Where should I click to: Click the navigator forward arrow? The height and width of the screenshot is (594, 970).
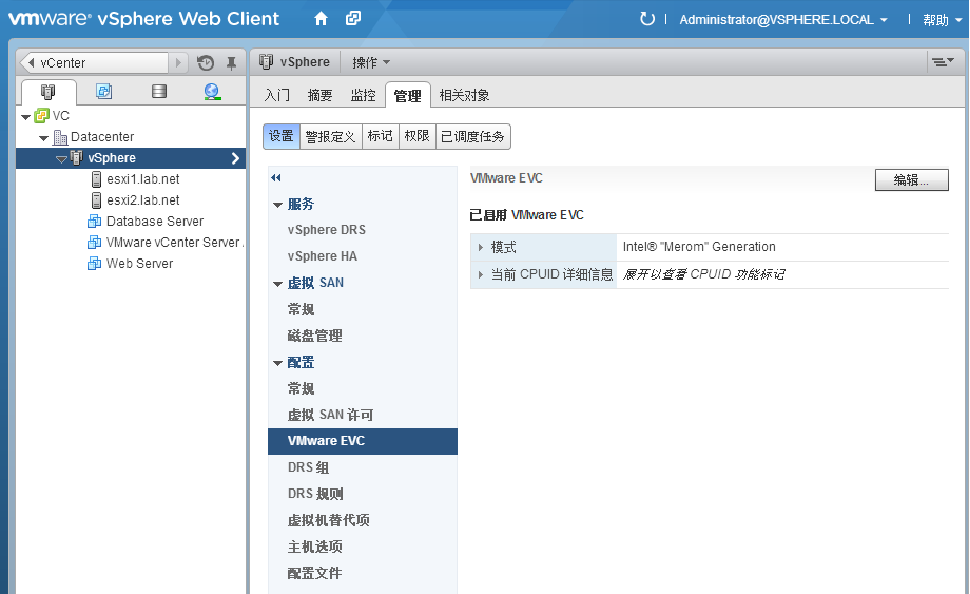click(x=178, y=63)
